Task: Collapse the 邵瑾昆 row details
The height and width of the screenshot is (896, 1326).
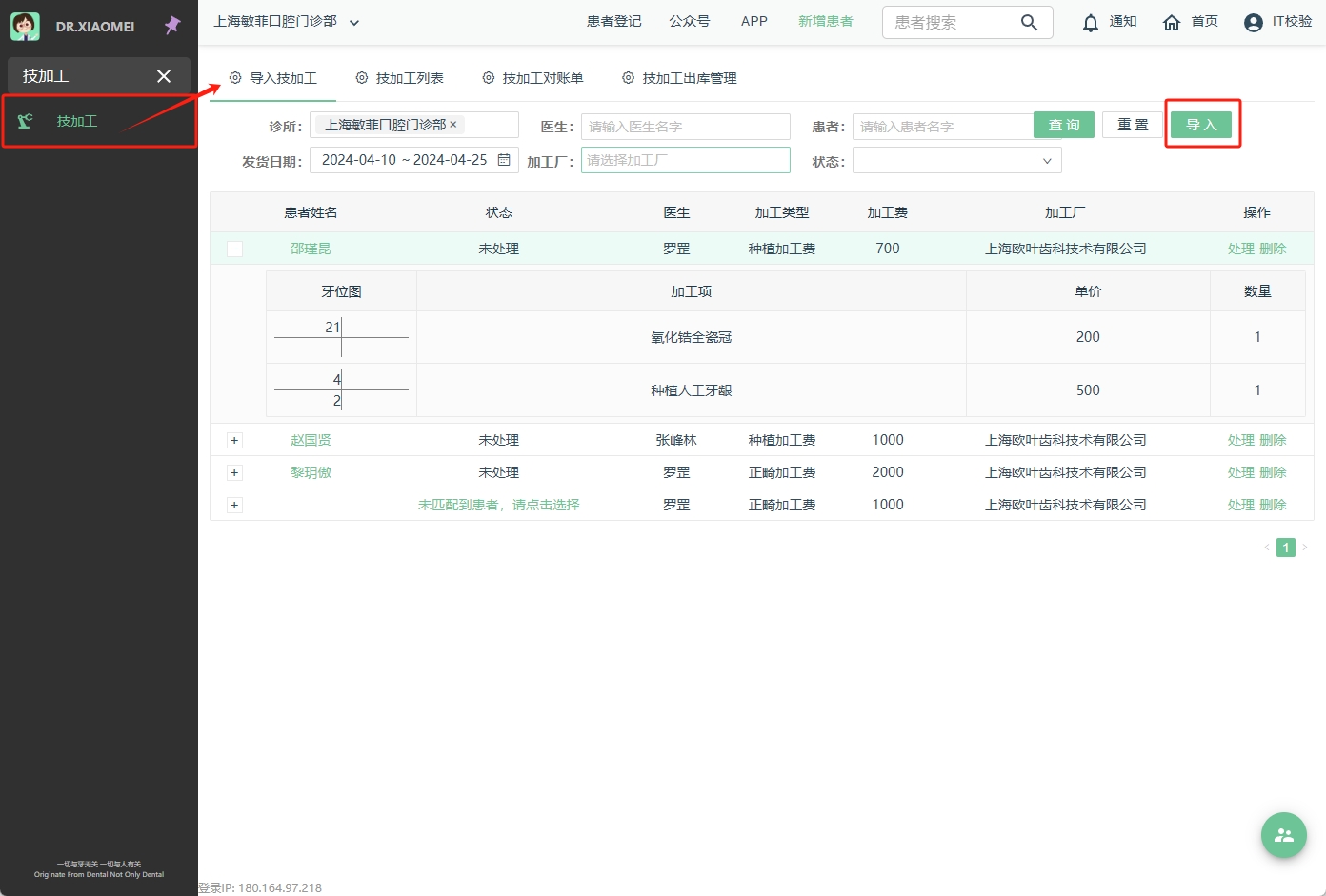Action: 234,249
